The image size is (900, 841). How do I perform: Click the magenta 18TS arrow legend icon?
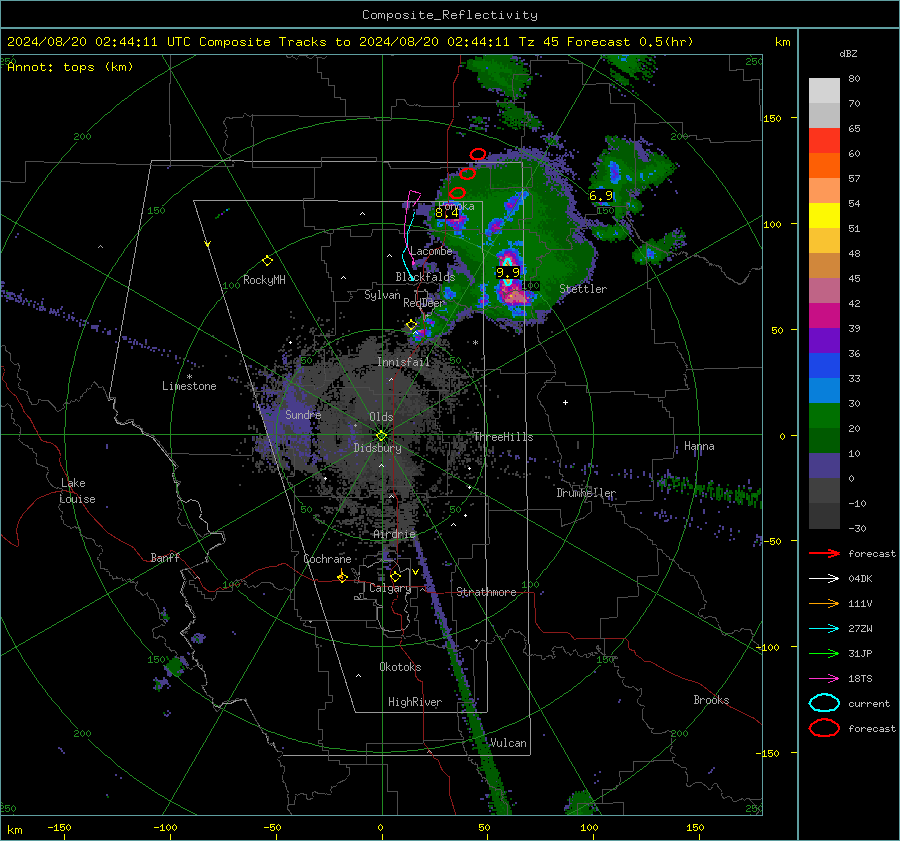[x=824, y=679]
